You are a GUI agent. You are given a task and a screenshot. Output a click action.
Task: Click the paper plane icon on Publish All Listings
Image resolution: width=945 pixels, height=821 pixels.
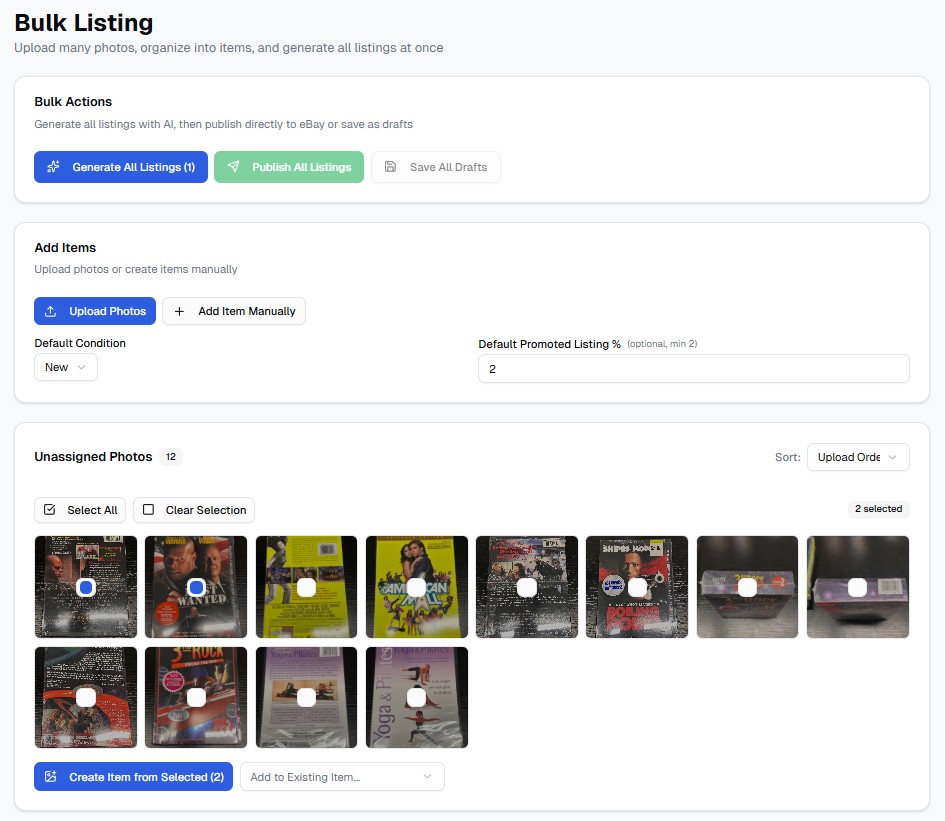click(234, 167)
